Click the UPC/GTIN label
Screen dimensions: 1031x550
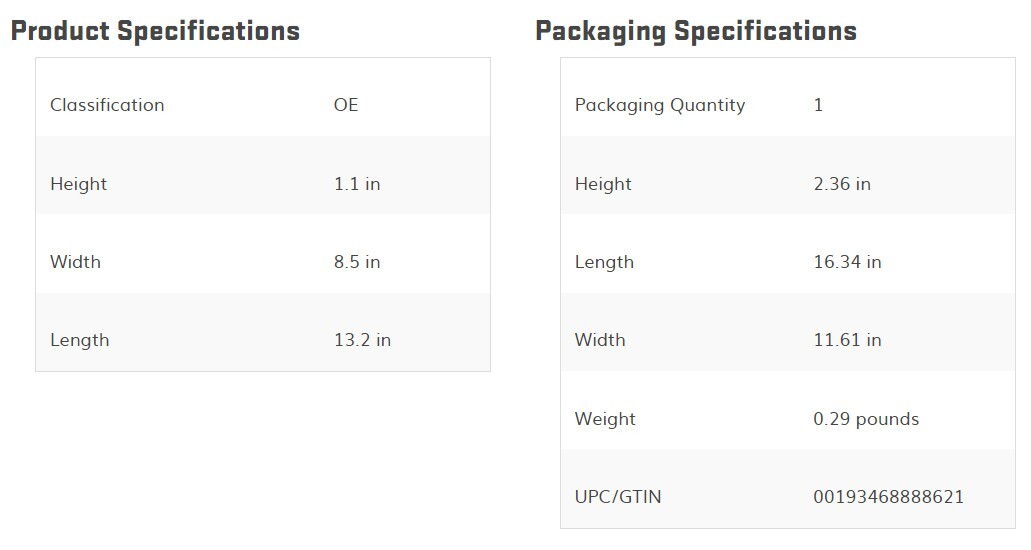(618, 497)
